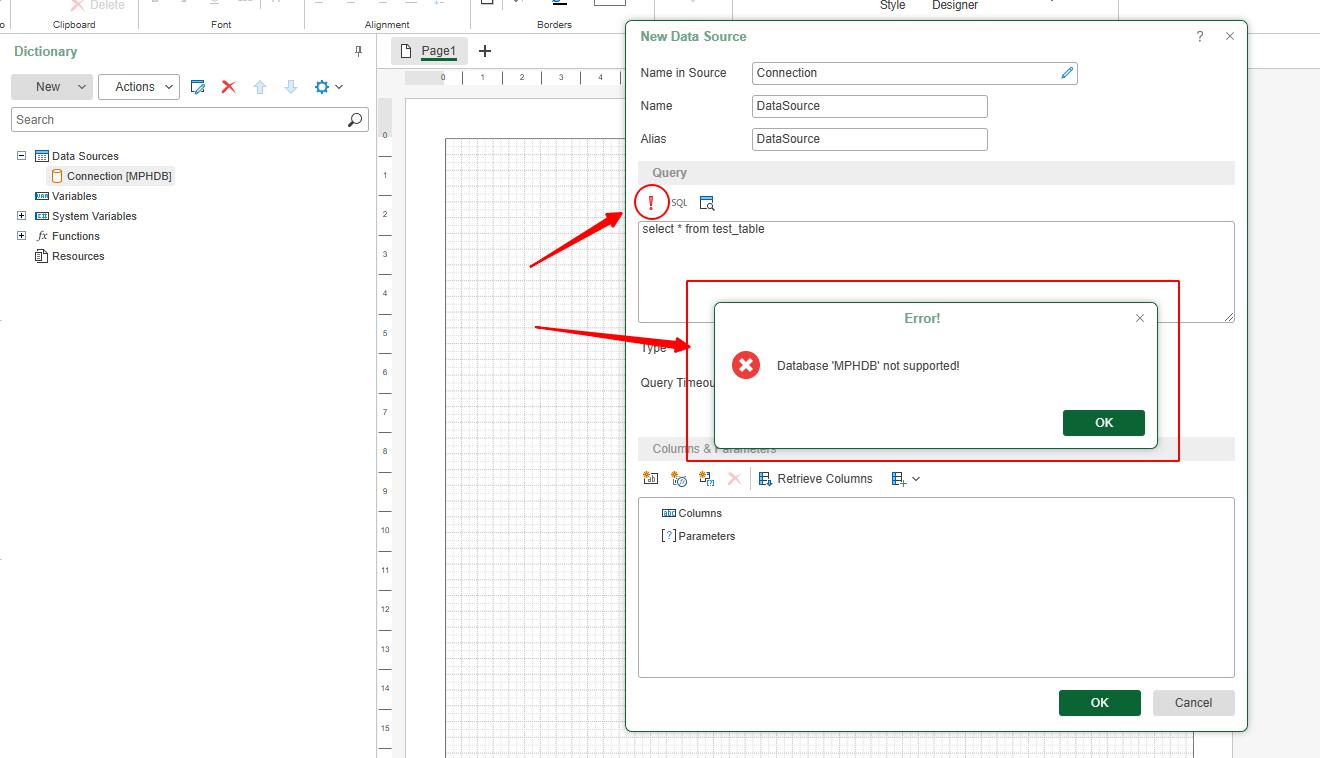Click the pencil edit icon in Name in Source
The height and width of the screenshot is (758, 1320).
(x=1066, y=73)
